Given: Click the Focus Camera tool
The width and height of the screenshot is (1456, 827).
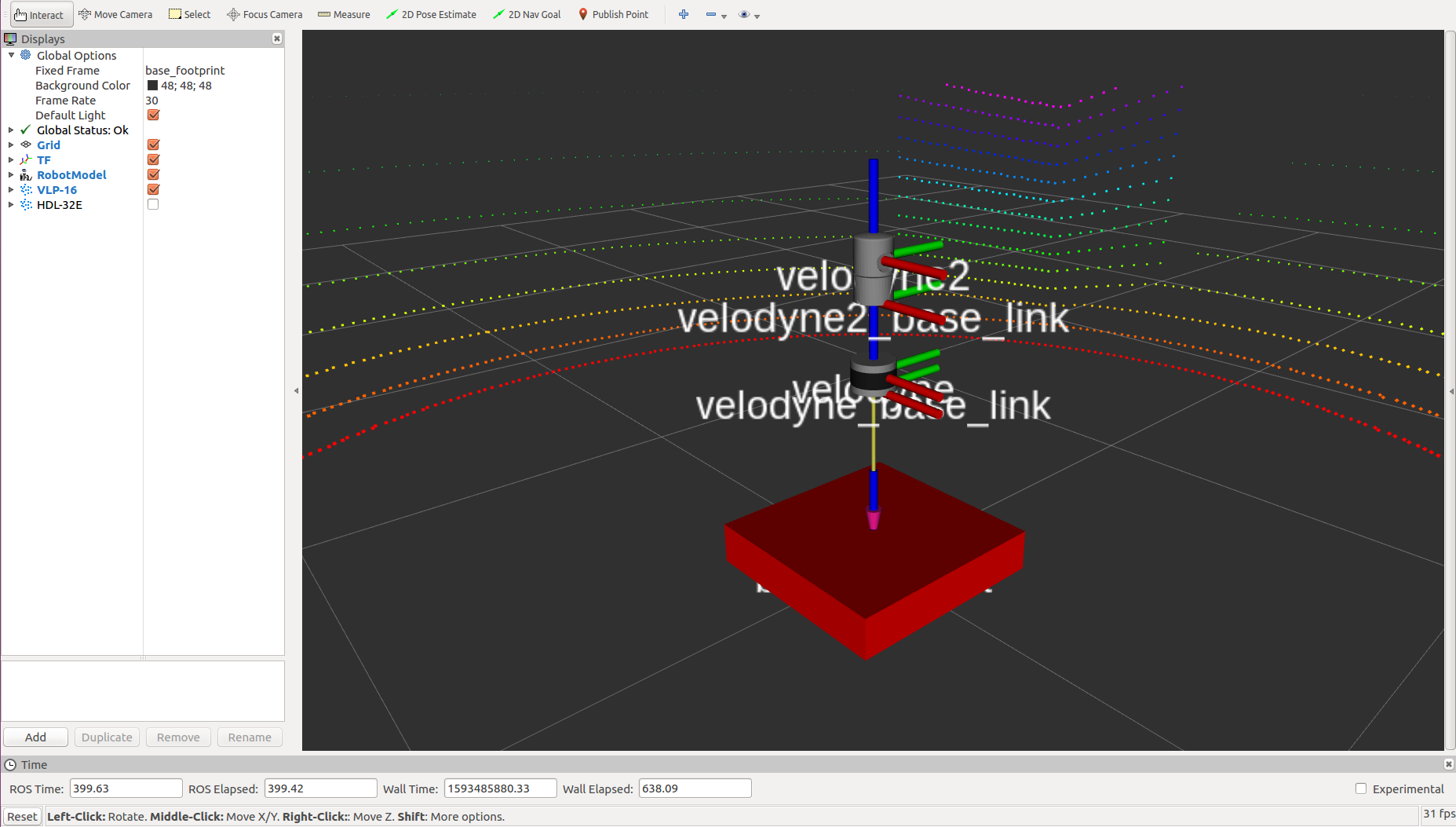Looking at the screenshot, I should point(265,14).
